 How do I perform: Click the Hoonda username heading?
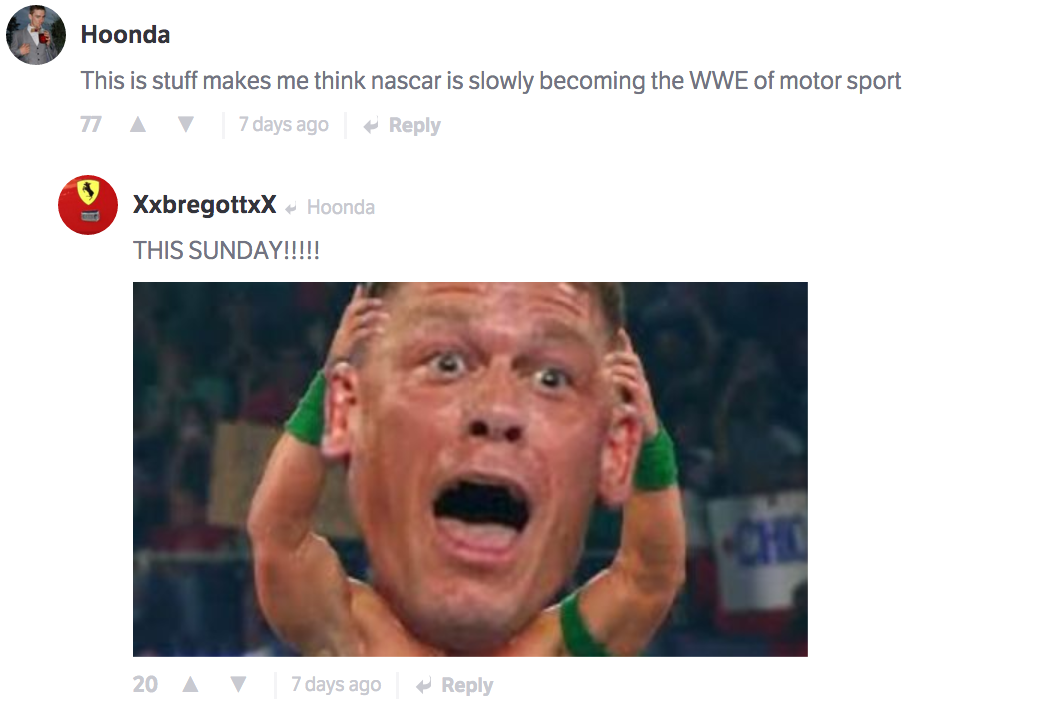tap(125, 34)
